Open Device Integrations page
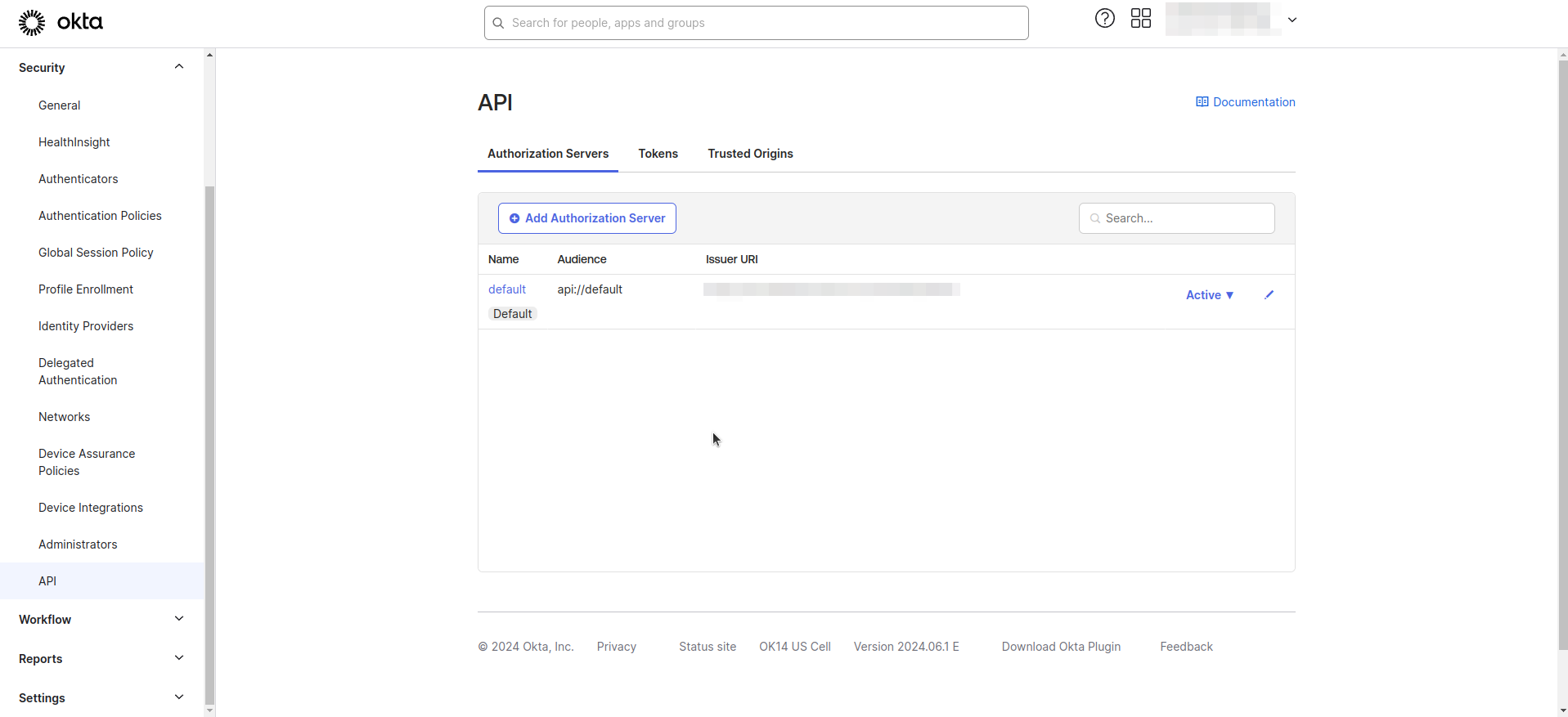Viewport: 1568px width, 717px height. (x=91, y=508)
